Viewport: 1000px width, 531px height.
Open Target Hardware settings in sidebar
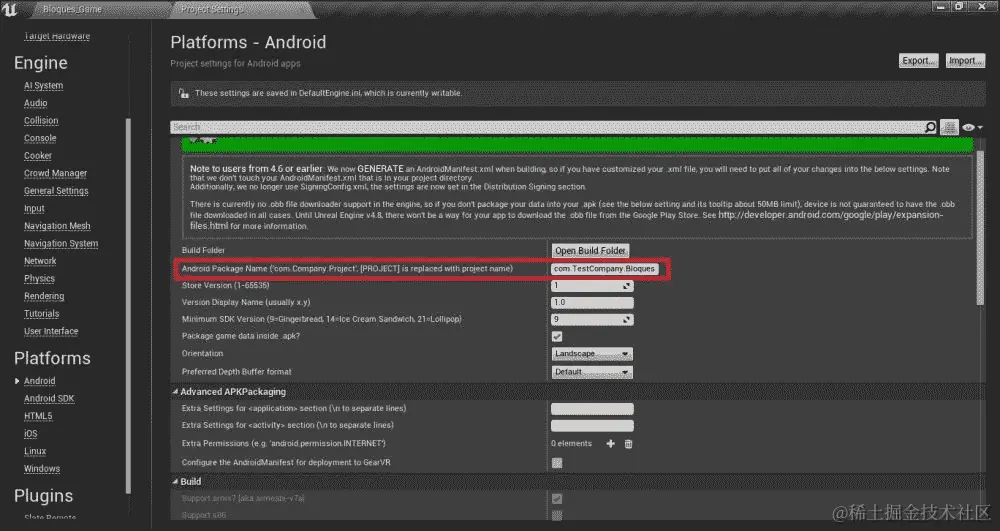tap(57, 36)
